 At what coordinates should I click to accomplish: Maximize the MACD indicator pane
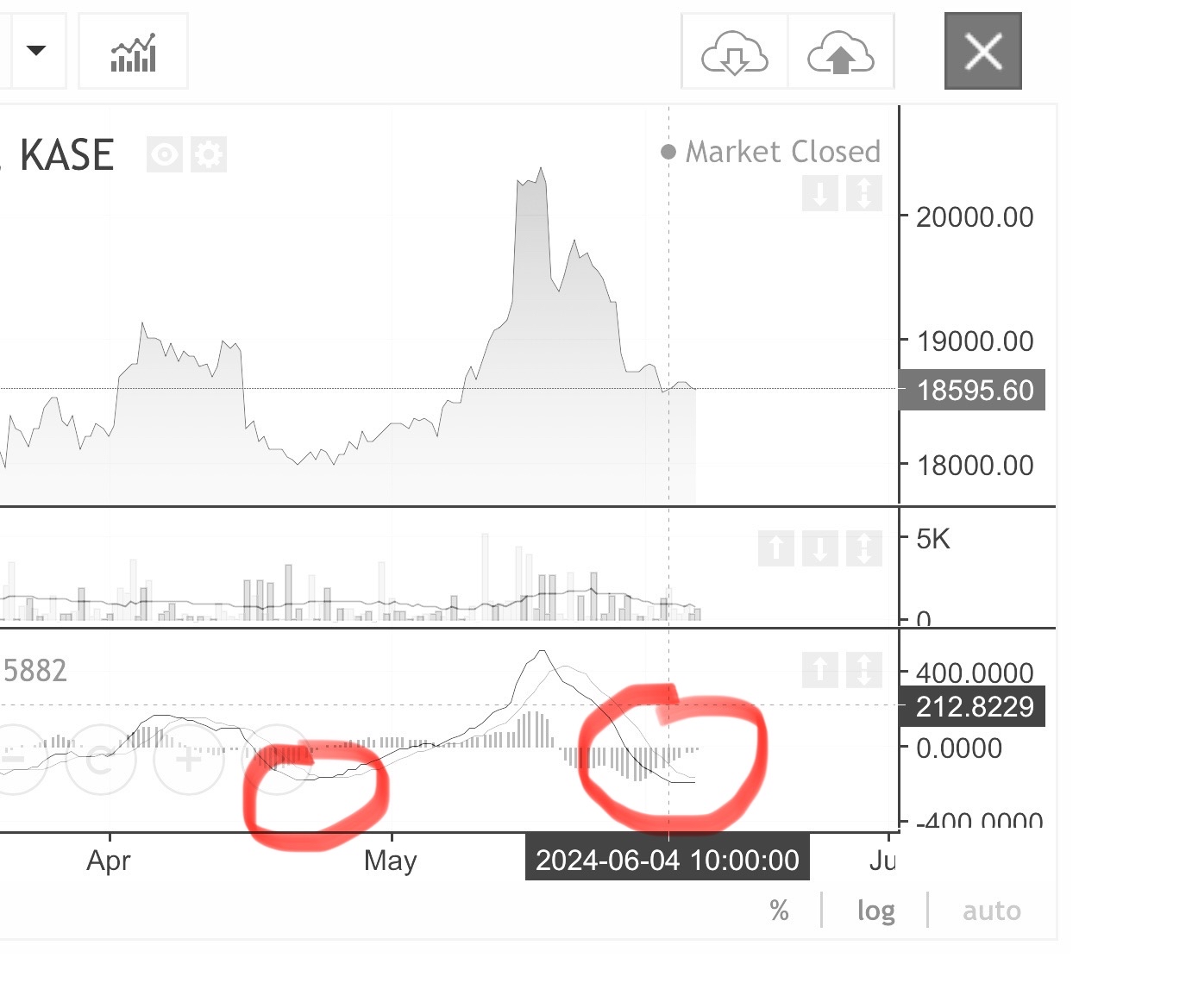click(863, 669)
